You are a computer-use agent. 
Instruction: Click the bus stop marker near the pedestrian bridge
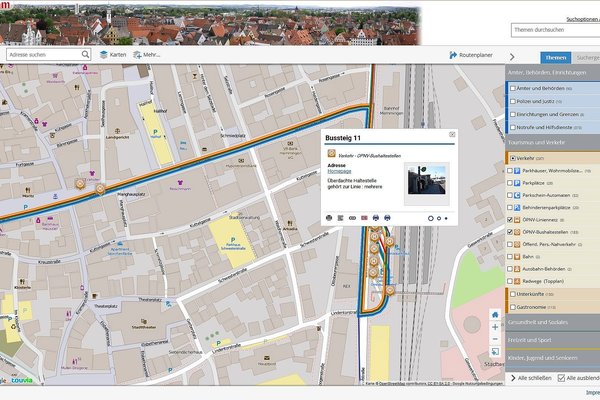(390, 291)
